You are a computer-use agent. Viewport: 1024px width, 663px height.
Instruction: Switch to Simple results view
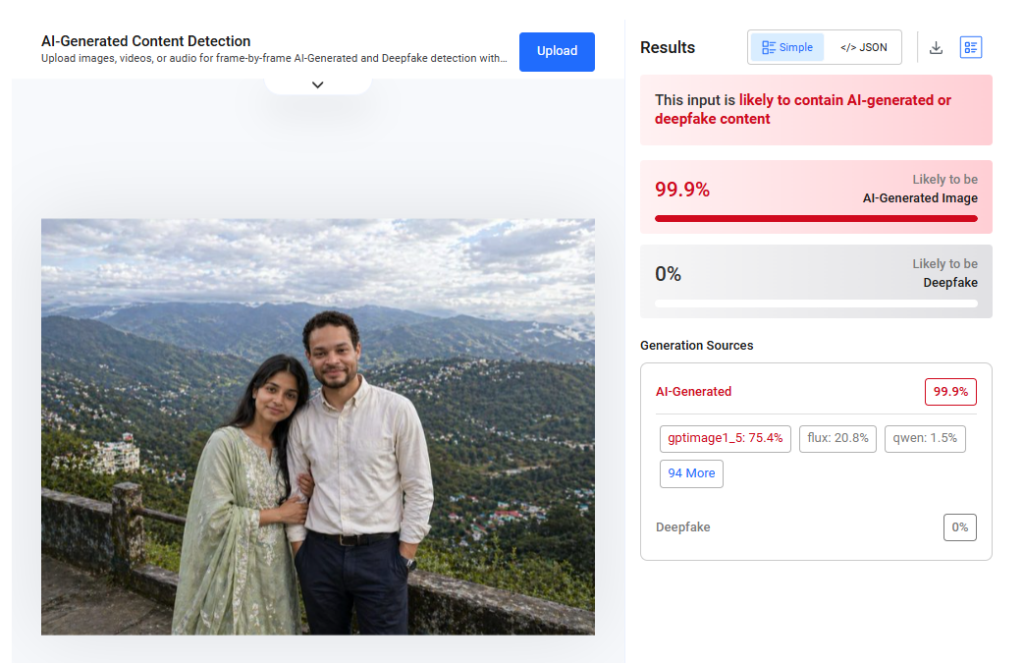(787, 47)
